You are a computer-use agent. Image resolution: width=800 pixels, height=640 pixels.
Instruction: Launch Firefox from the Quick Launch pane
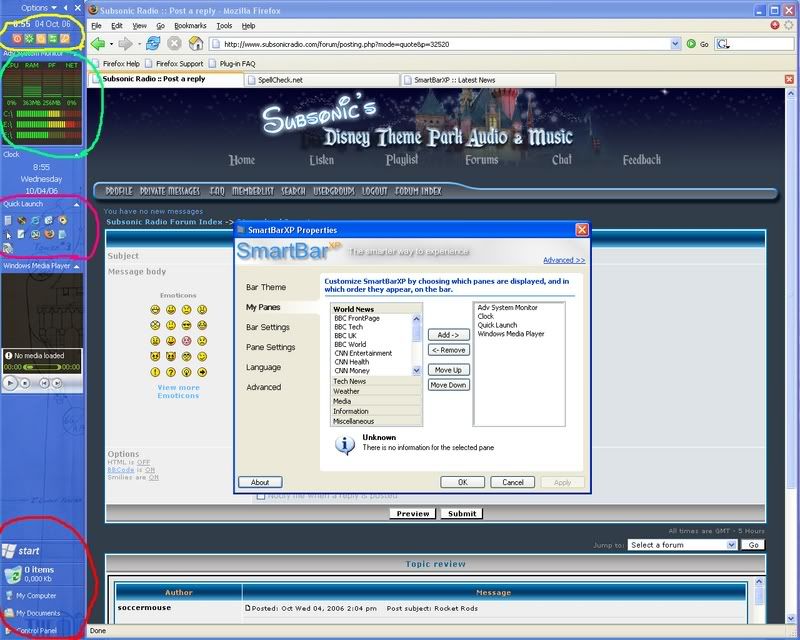pyautogui.click(x=49, y=234)
